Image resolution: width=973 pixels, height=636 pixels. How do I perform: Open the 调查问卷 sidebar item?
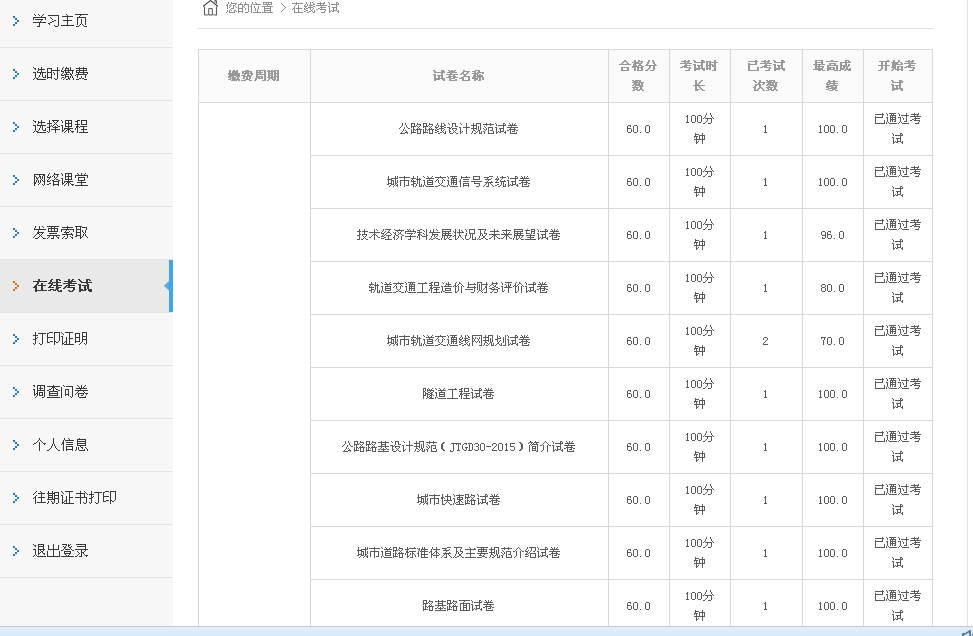pyautogui.click(x=61, y=392)
